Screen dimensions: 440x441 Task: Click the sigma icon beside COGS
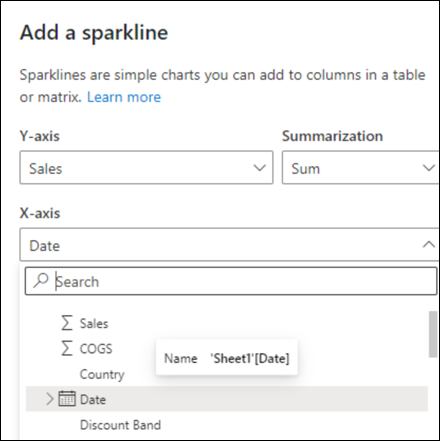click(x=67, y=348)
